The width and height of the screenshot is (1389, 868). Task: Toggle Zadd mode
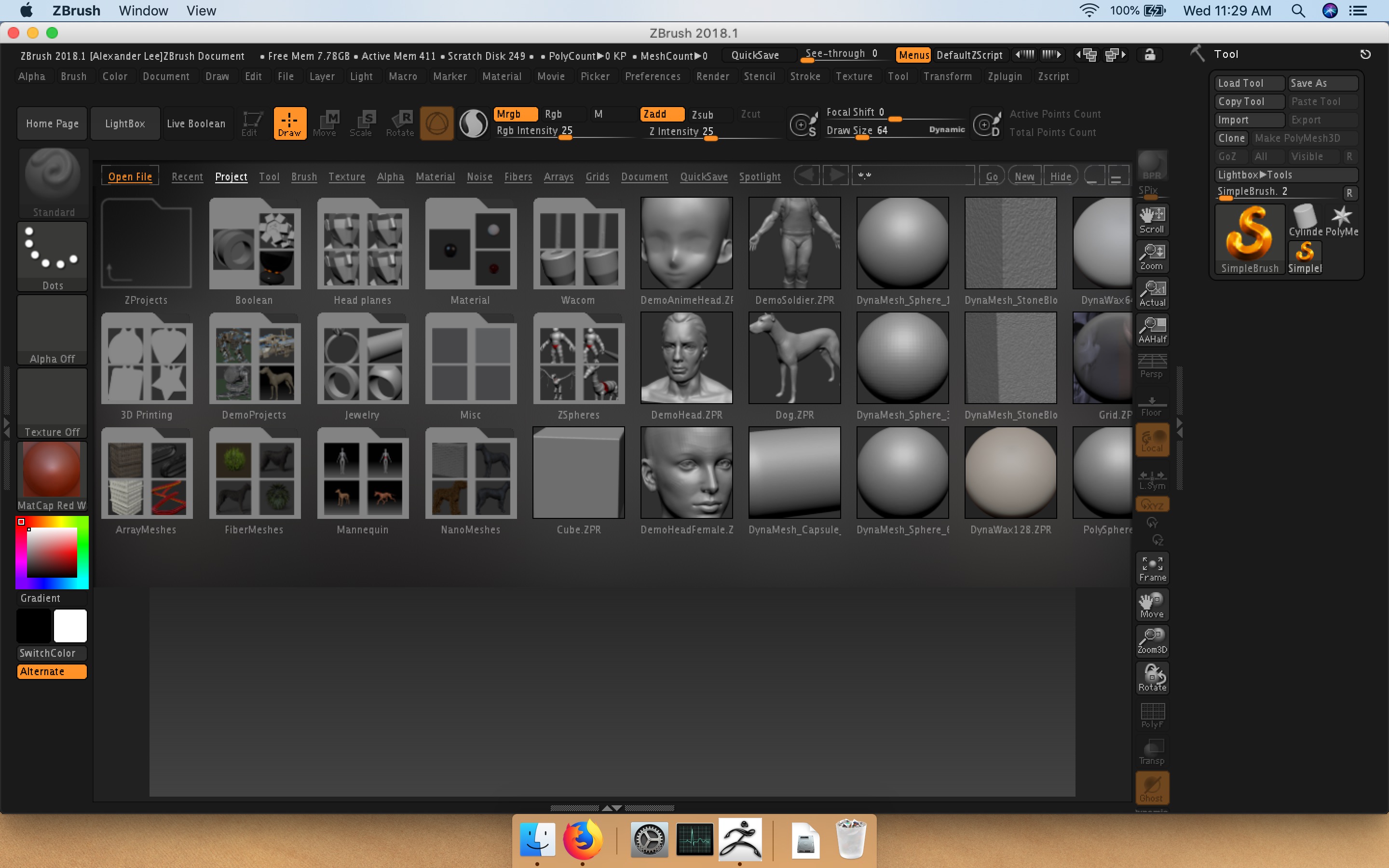coord(662,114)
